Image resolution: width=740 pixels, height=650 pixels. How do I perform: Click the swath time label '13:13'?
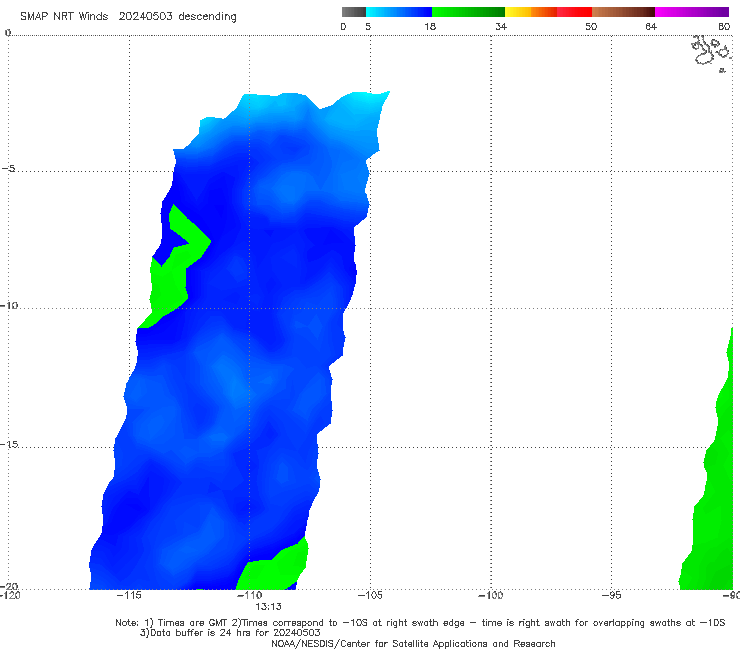pyautogui.click(x=269, y=607)
